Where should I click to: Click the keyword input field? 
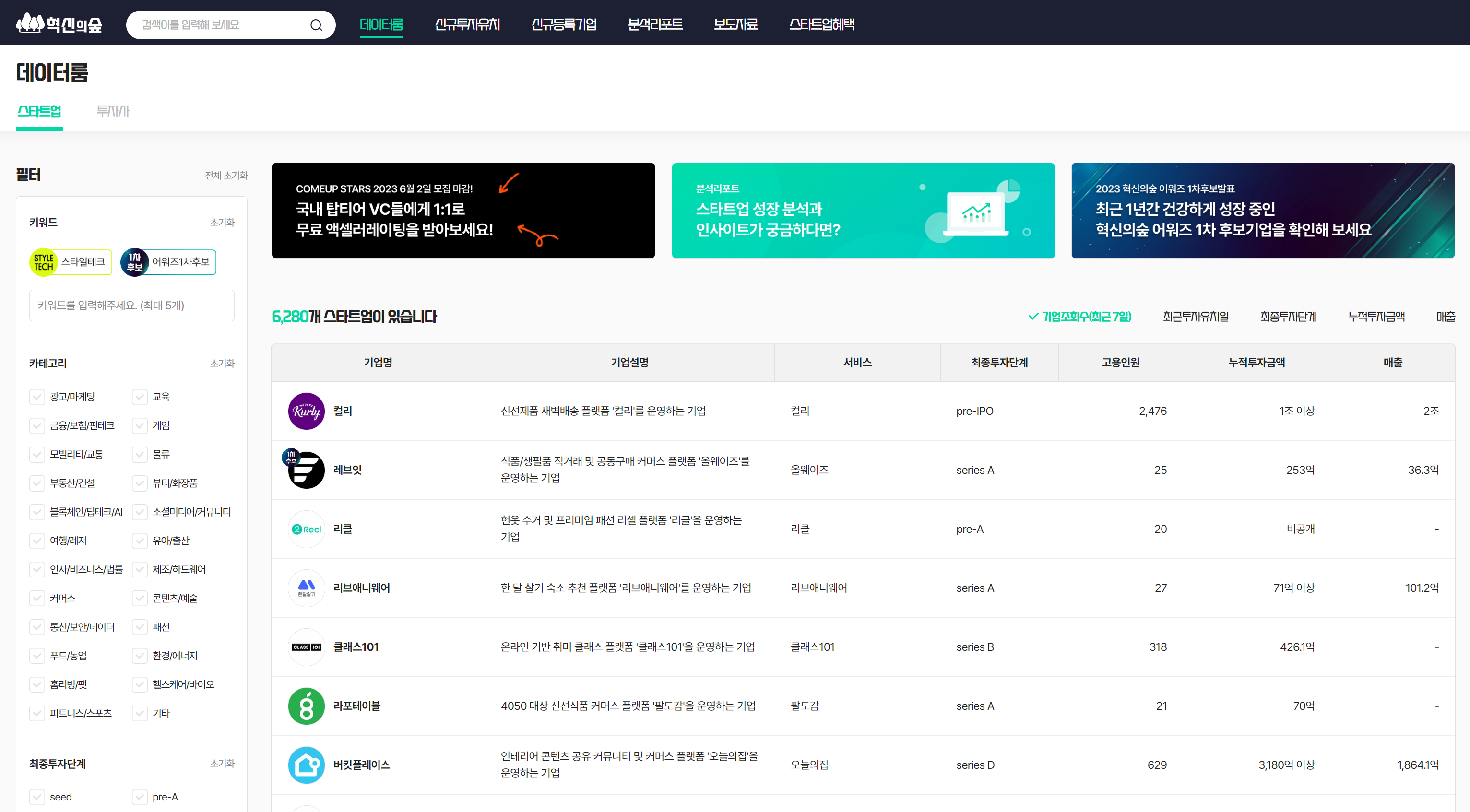click(x=131, y=306)
